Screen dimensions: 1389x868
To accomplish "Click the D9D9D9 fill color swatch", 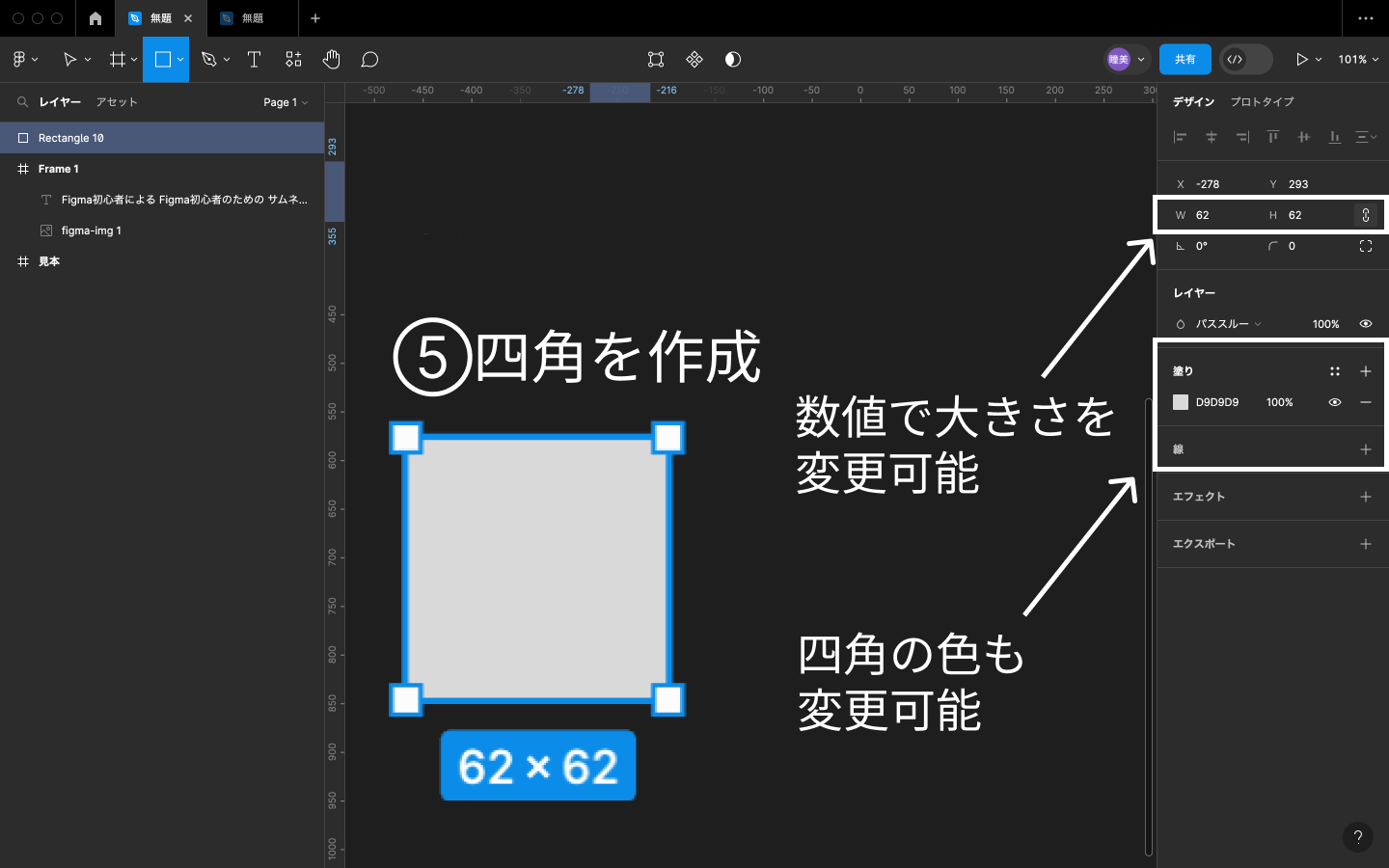I will coord(1181,402).
